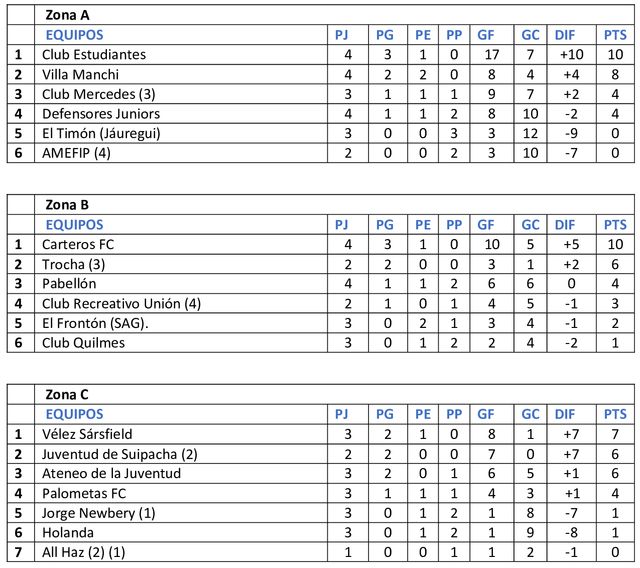Click the EQUIPOS header in Zona A
This screenshot has height=568, width=640.
pos(74,35)
